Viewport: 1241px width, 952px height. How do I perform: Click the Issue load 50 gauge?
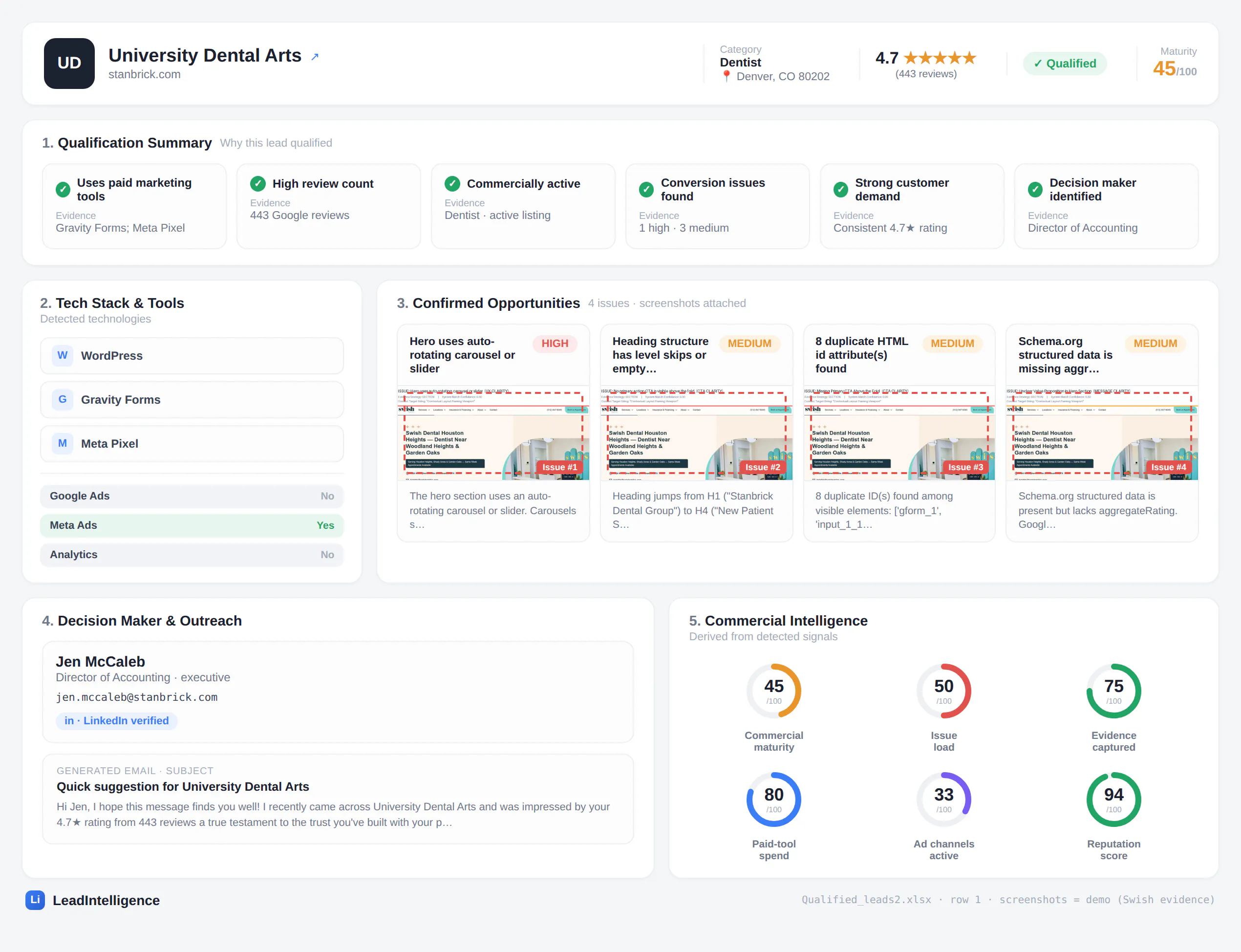pyautogui.click(x=943, y=691)
